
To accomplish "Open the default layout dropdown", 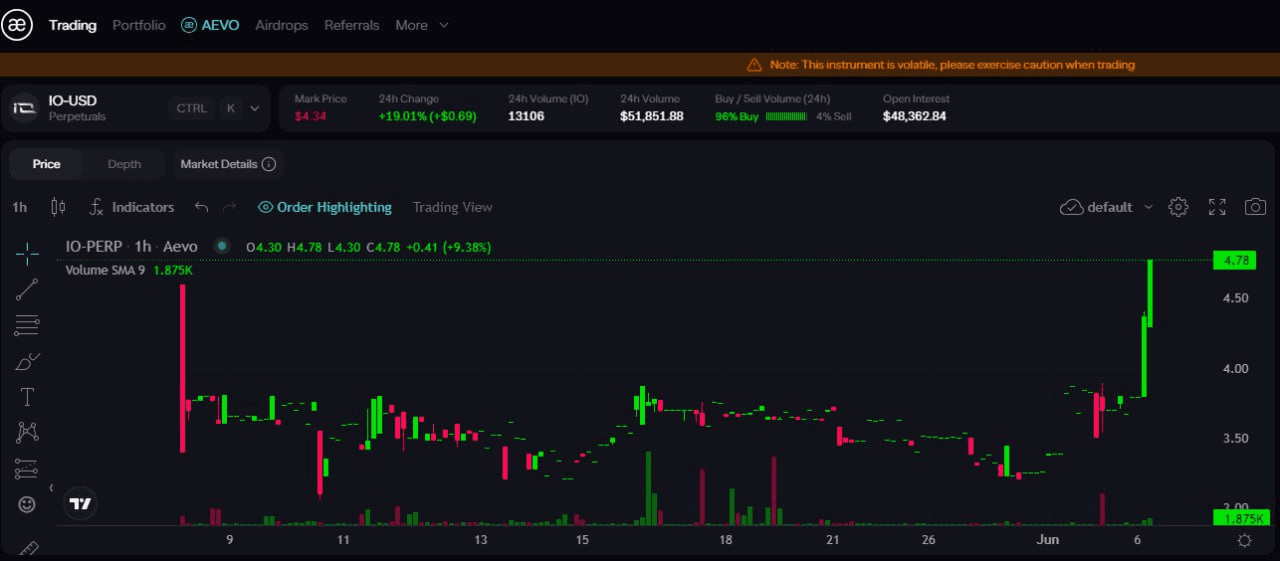I will (1106, 207).
